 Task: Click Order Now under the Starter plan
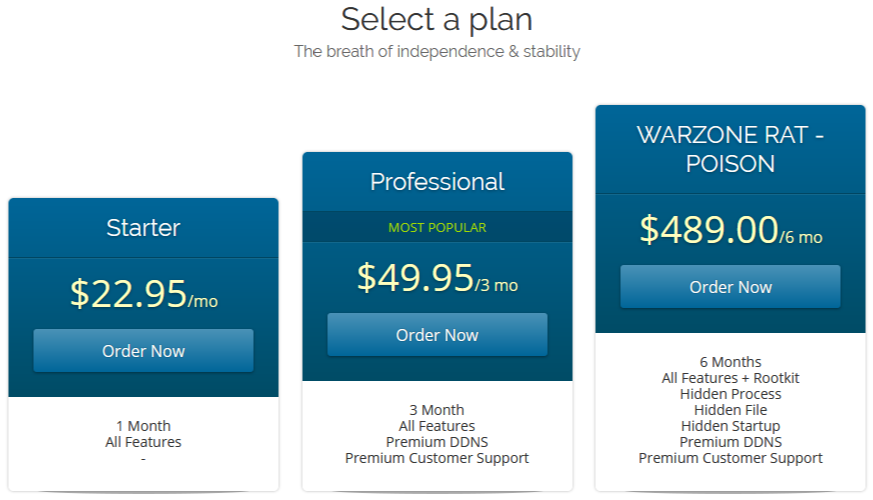coord(143,351)
